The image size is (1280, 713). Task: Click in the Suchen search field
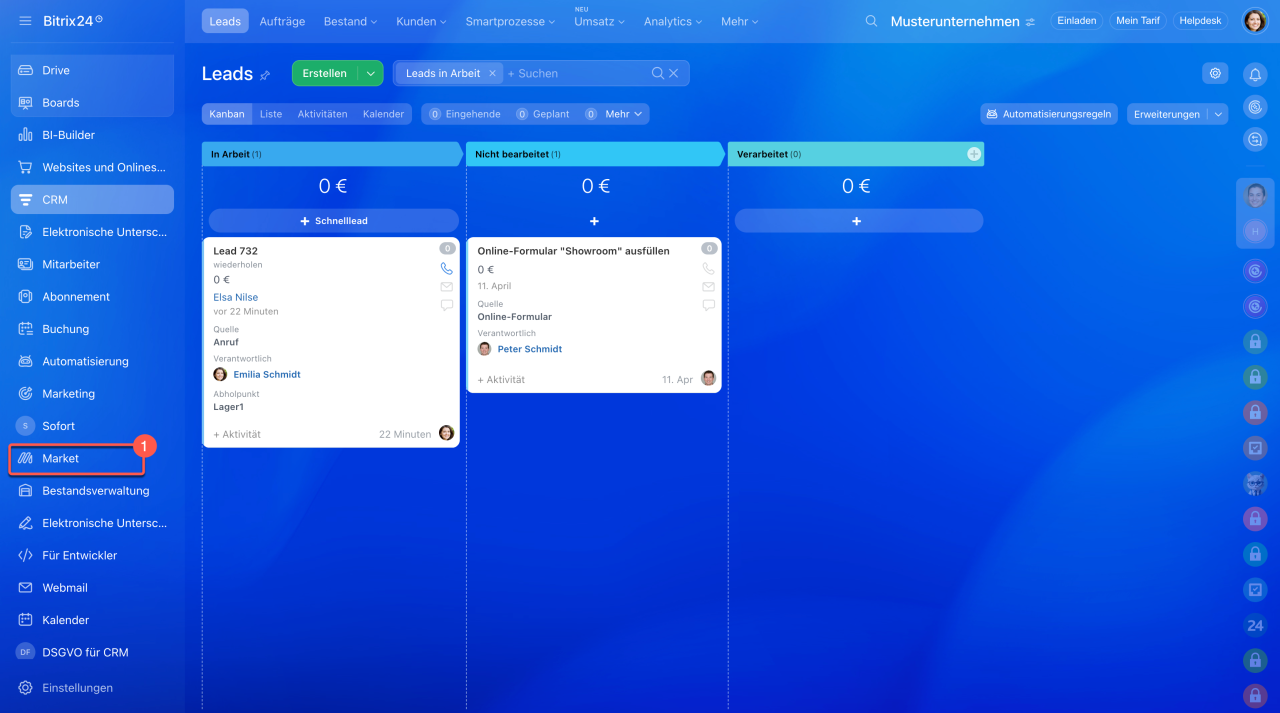[x=575, y=73]
